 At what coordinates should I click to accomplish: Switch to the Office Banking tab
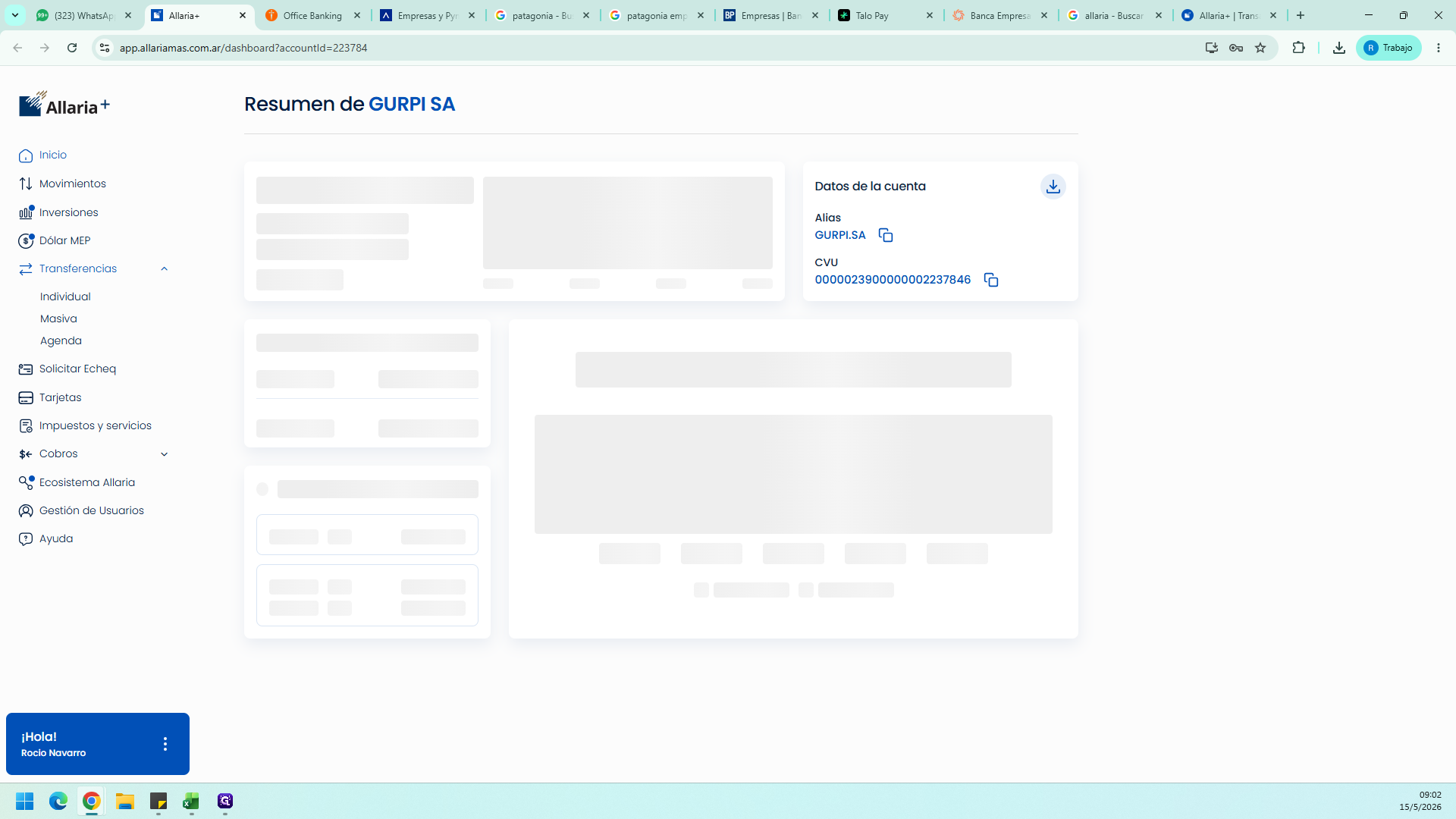pos(312,15)
